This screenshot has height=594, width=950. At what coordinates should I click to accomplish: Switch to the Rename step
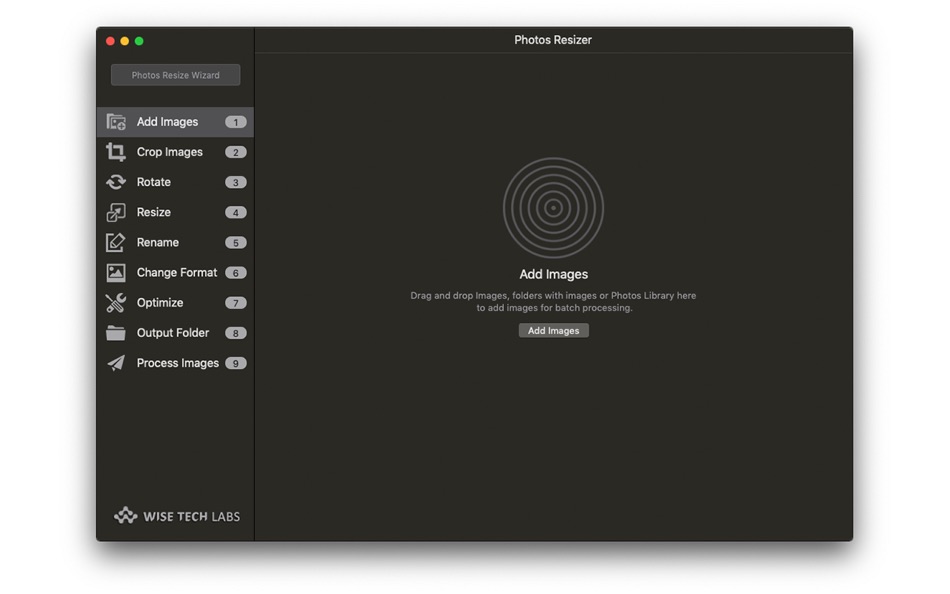click(x=162, y=242)
